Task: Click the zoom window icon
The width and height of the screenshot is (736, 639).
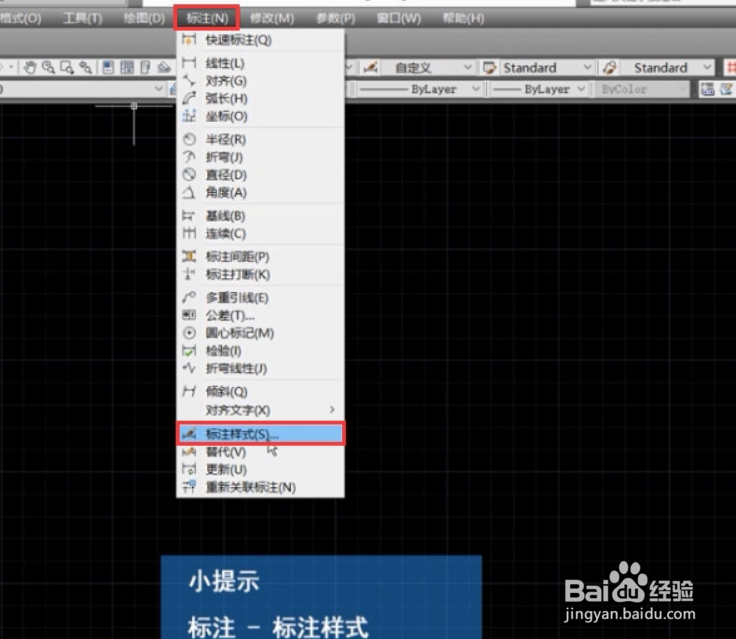Action: tap(67, 68)
